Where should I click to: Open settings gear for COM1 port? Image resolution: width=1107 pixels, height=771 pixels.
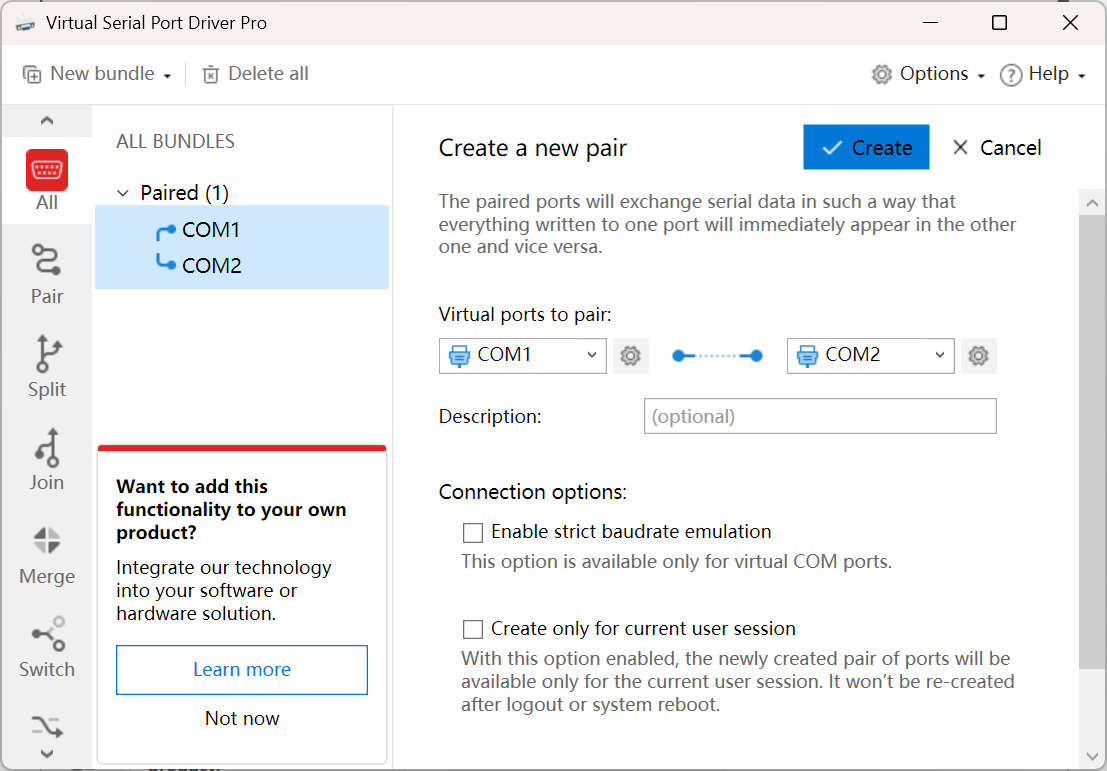pyautogui.click(x=630, y=355)
